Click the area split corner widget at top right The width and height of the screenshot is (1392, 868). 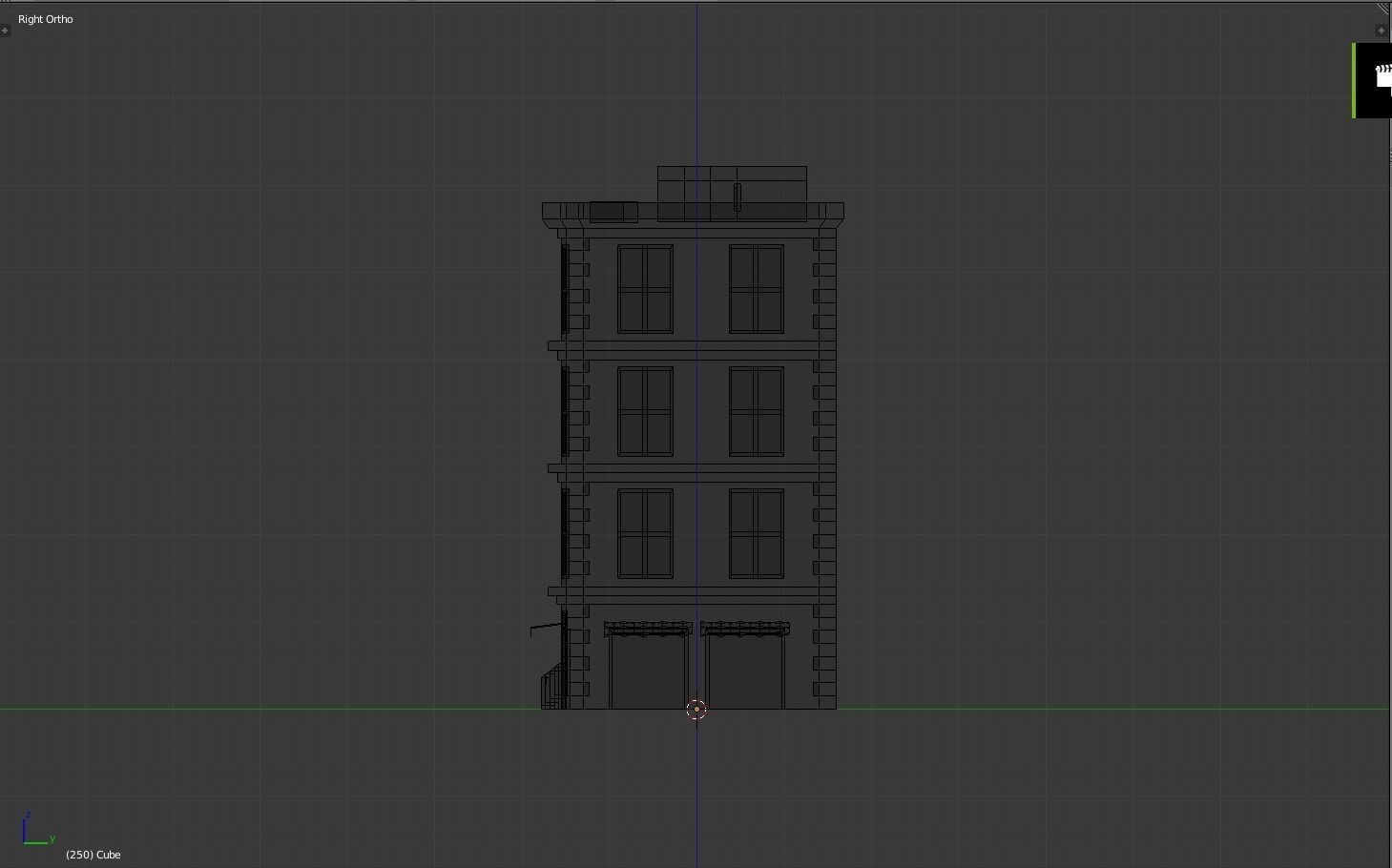point(1384,9)
